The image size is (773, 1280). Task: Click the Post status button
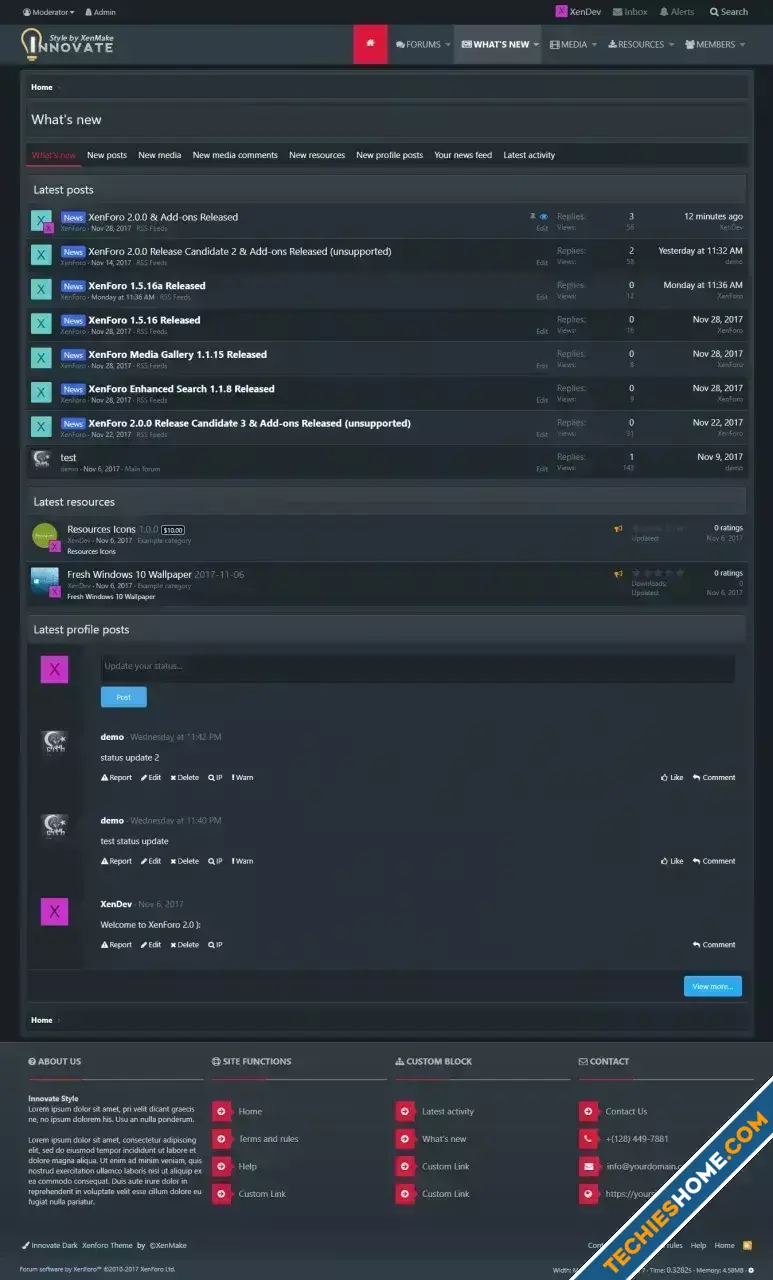pos(123,697)
